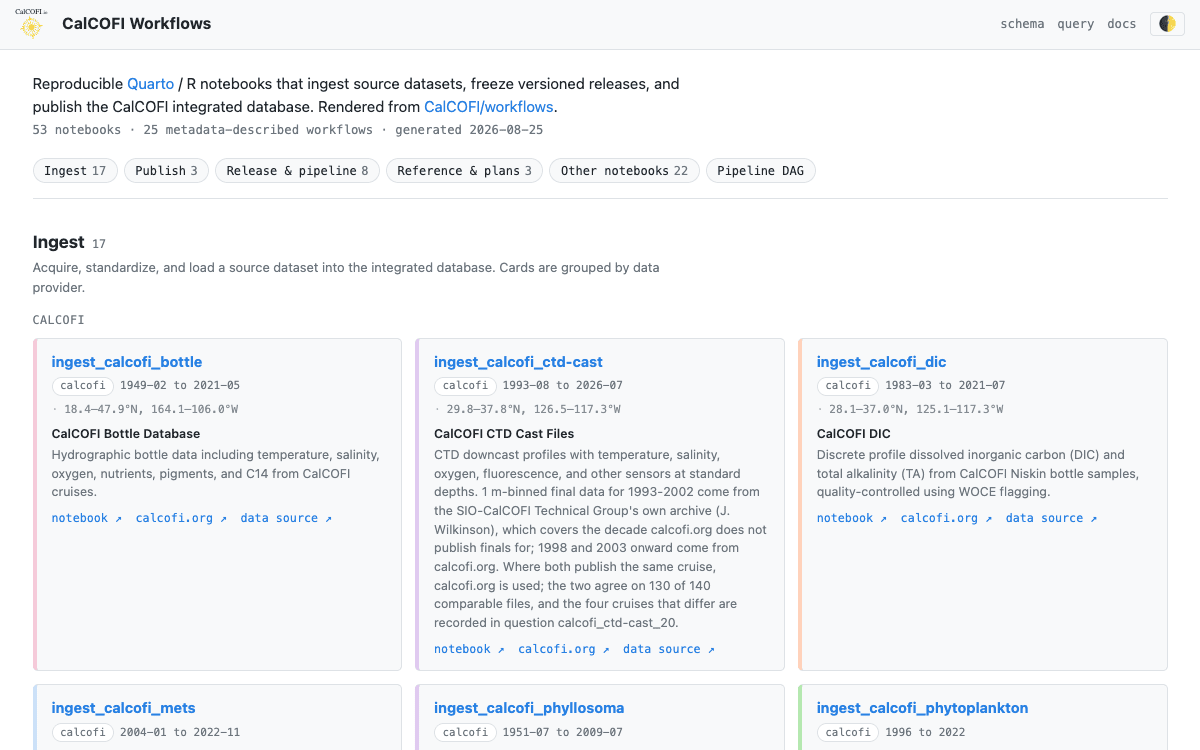Click the CALCOFI provider group label
Image resolution: width=1200 pixels, height=750 pixels.
(59, 320)
